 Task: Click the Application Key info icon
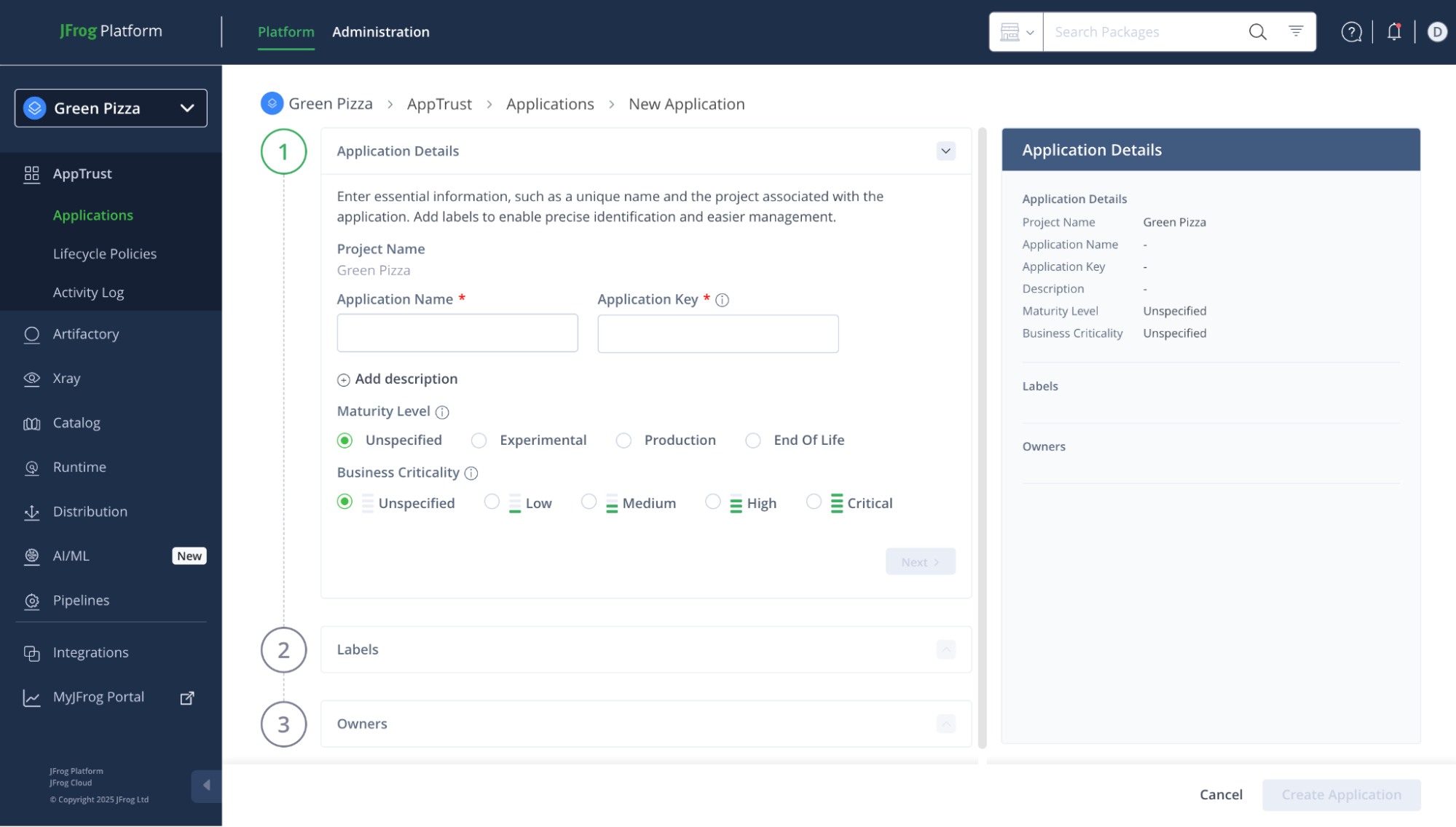(722, 300)
